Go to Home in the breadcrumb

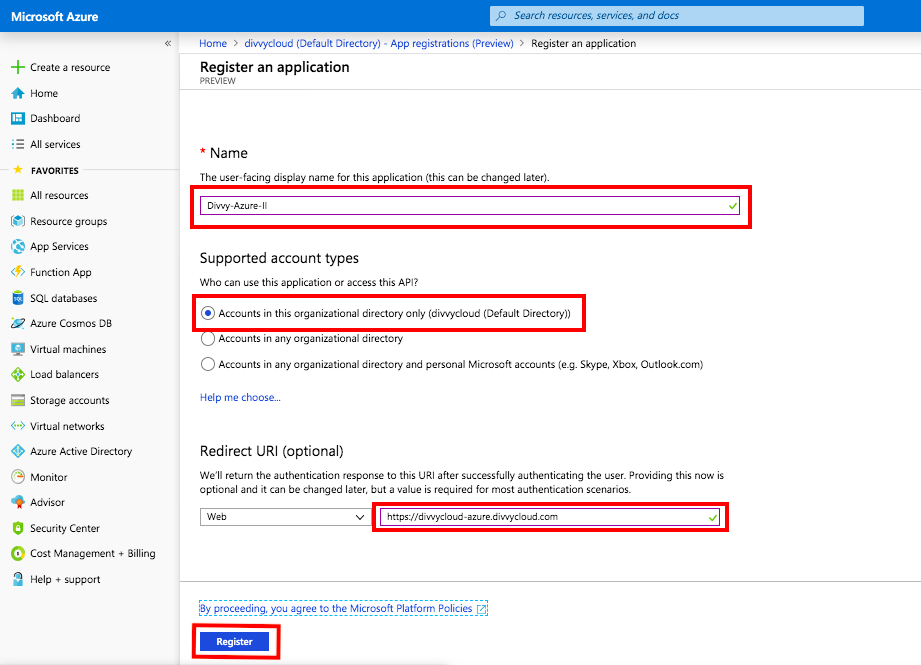[x=213, y=43]
